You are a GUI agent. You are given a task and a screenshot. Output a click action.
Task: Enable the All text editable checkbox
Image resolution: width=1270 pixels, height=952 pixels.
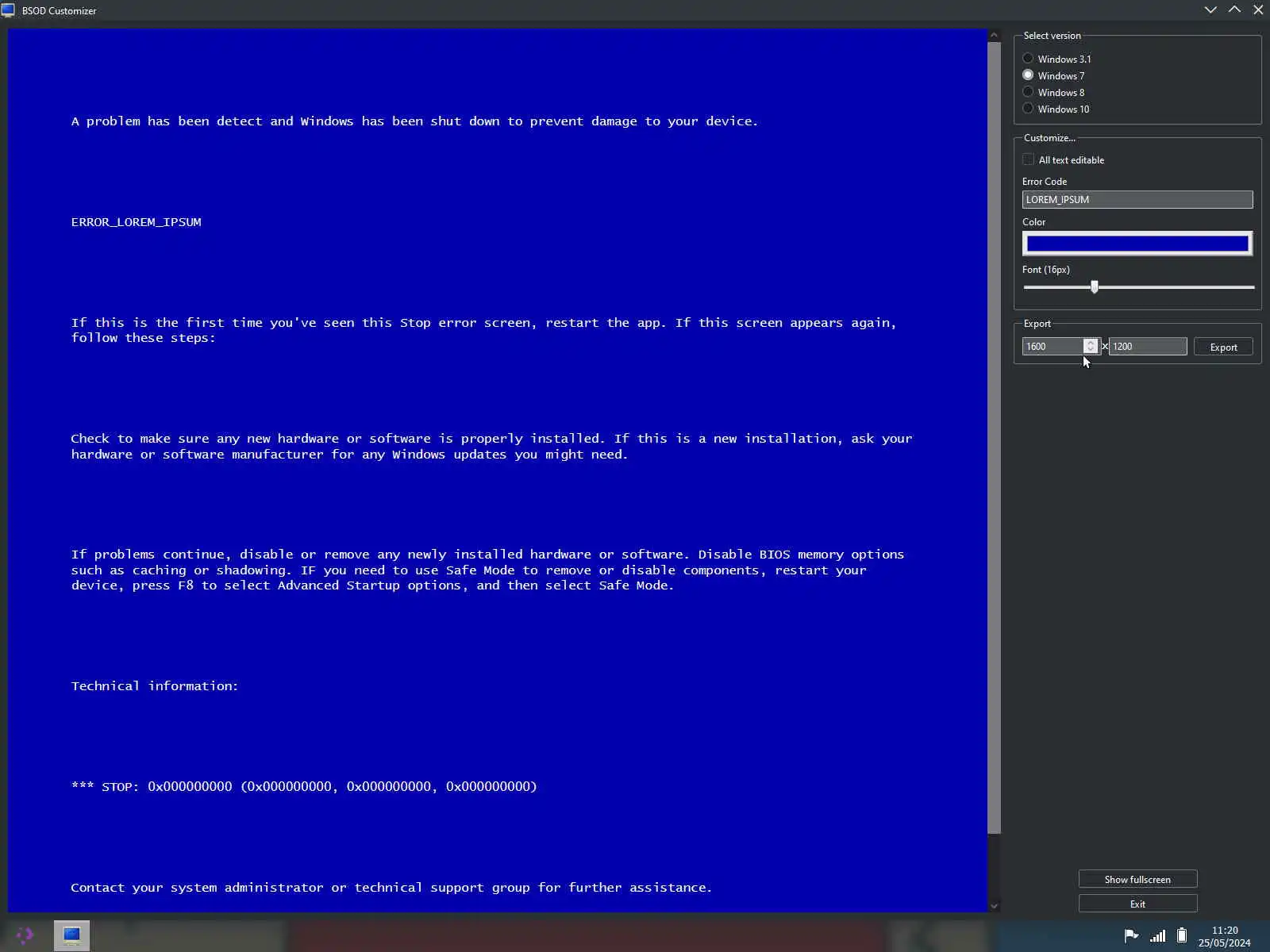(x=1029, y=159)
